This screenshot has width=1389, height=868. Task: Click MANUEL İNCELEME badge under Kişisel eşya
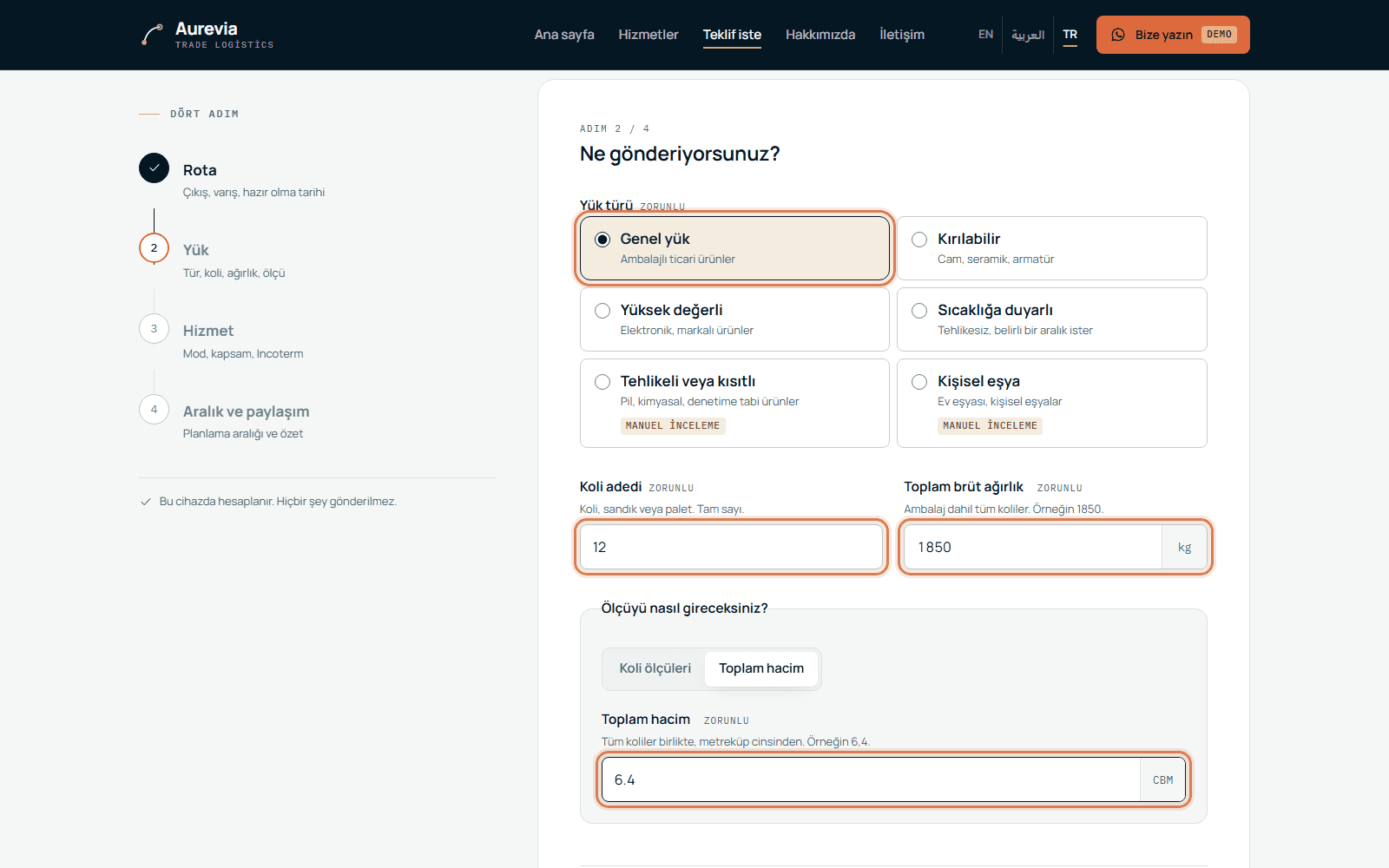[x=990, y=425]
